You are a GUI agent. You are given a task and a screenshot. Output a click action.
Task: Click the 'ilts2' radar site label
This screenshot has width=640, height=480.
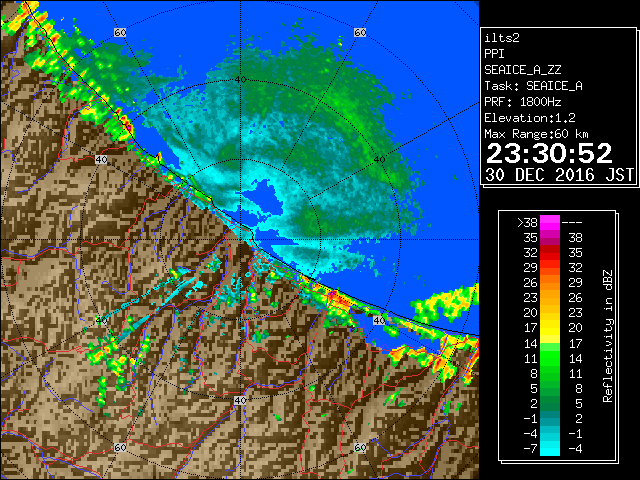[502, 38]
